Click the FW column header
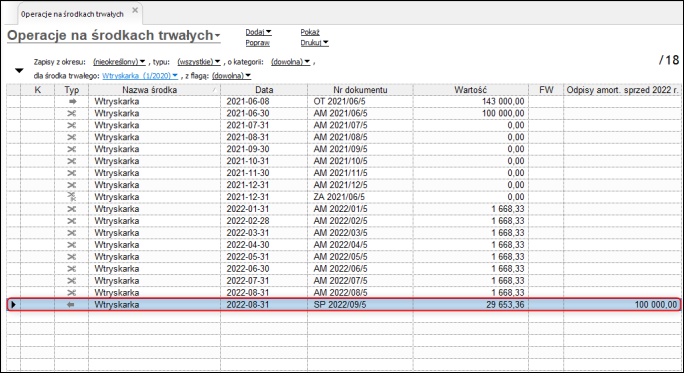The height and width of the screenshot is (373, 684). click(x=546, y=90)
